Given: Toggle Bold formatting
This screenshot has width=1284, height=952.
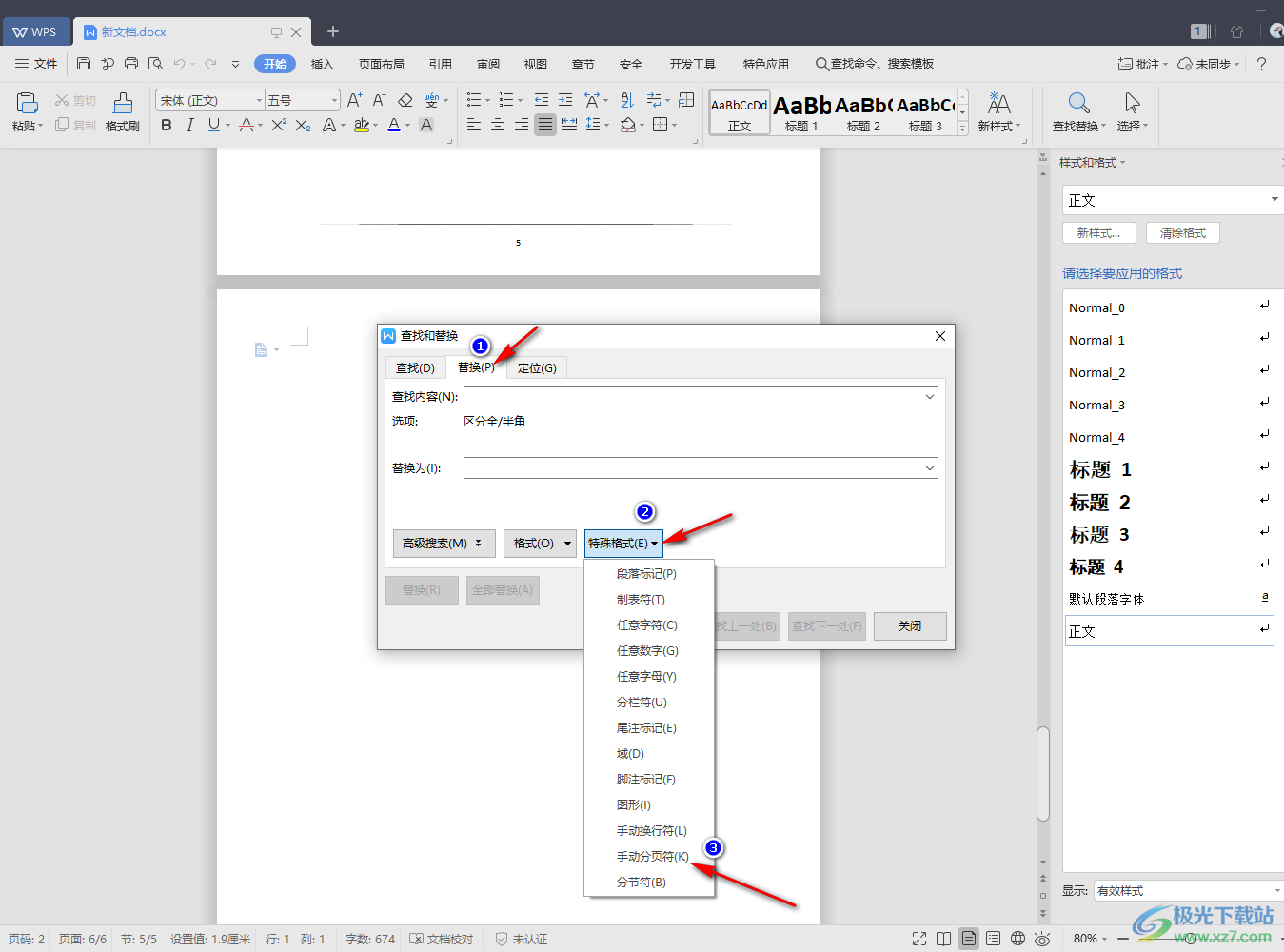Looking at the screenshot, I should click(167, 125).
